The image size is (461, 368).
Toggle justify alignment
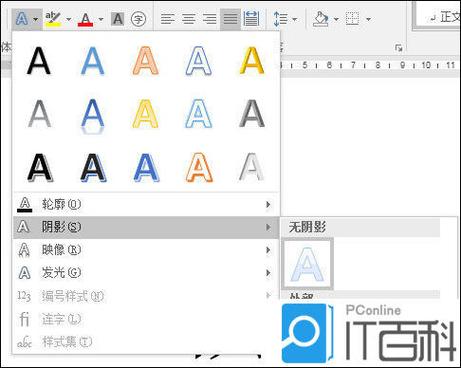[x=230, y=19]
